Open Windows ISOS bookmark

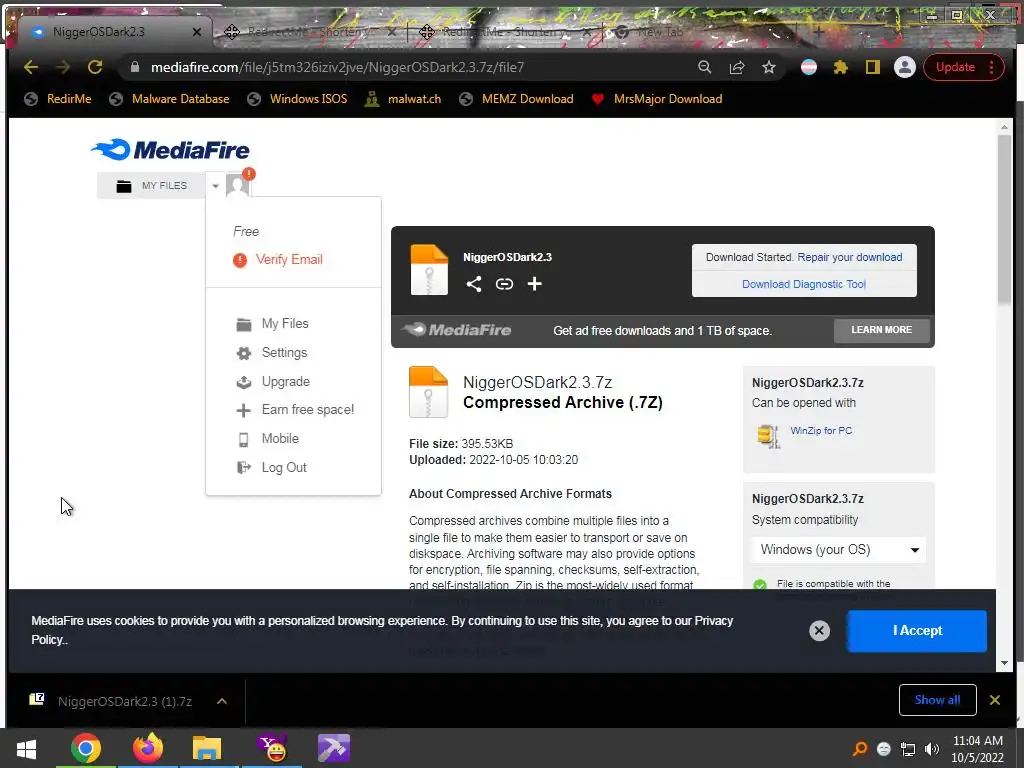click(x=297, y=99)
